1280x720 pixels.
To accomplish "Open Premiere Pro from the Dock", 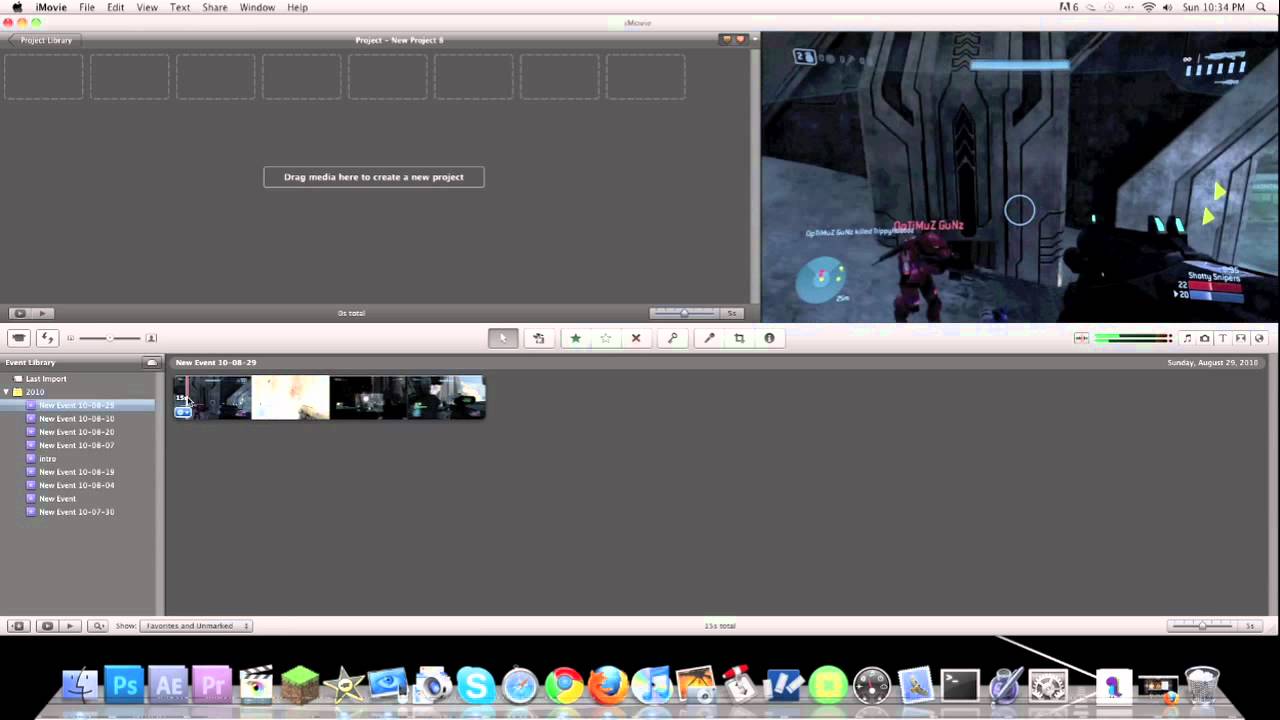I will (212, 685).
